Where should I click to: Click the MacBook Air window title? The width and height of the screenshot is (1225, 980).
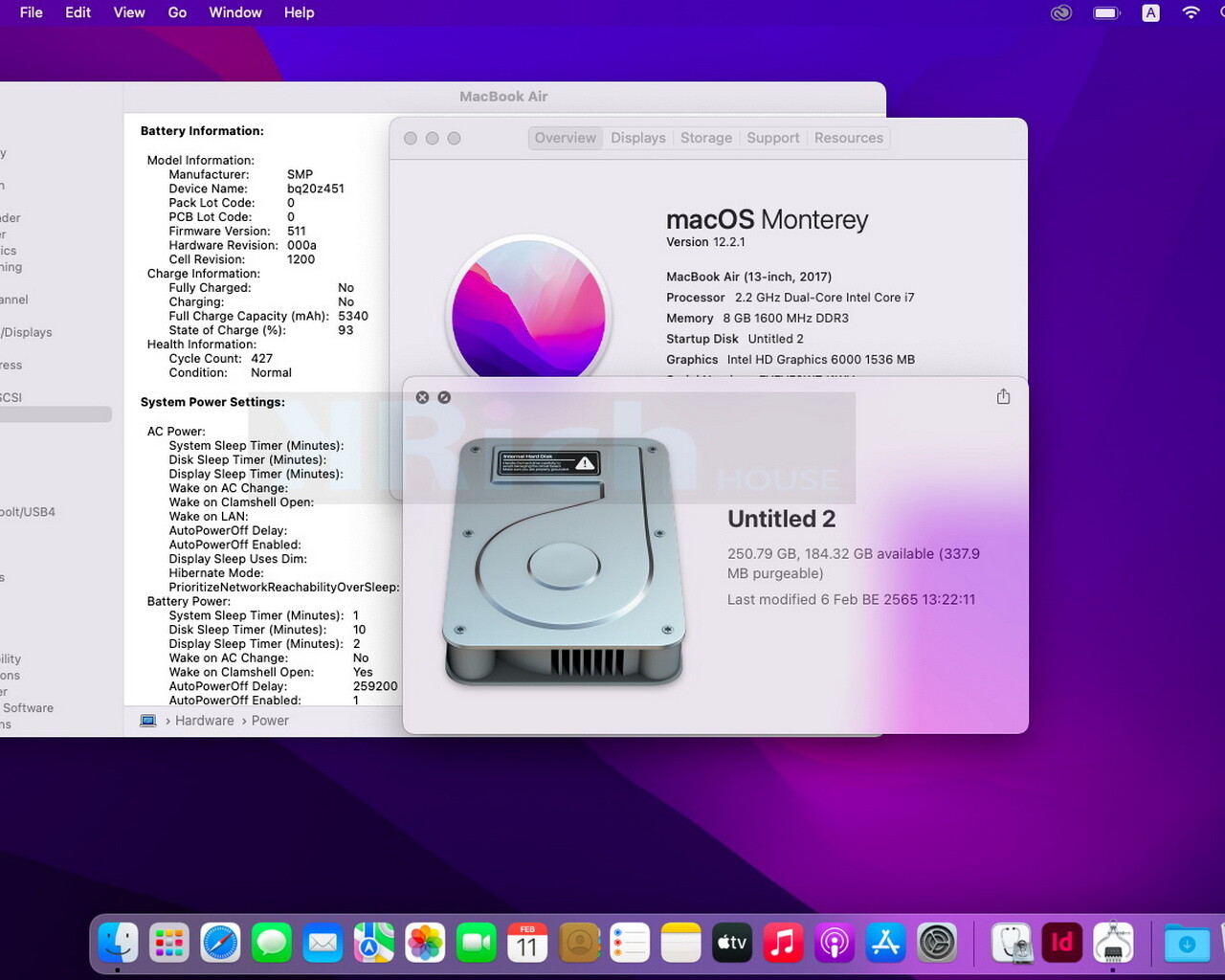pyautogui.click(x=503, y=97)
